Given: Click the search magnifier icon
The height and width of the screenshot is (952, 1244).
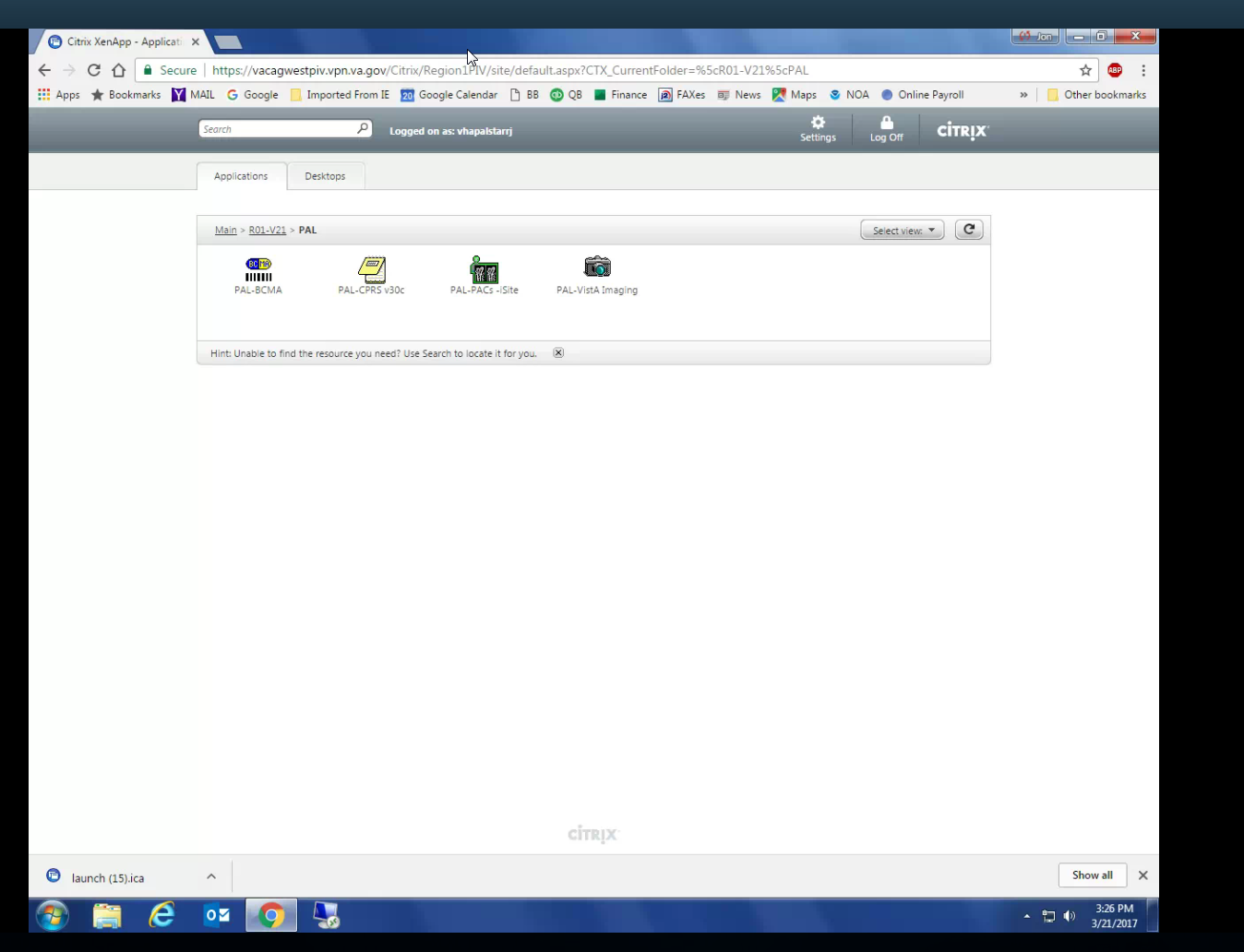Looking at the screenshot, I should pos(363,128).
